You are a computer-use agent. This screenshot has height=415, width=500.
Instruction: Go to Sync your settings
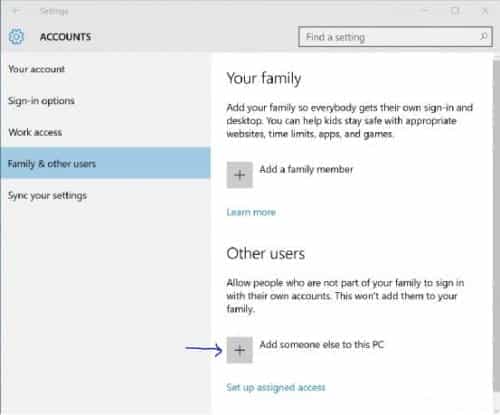(x=47, y=196)
